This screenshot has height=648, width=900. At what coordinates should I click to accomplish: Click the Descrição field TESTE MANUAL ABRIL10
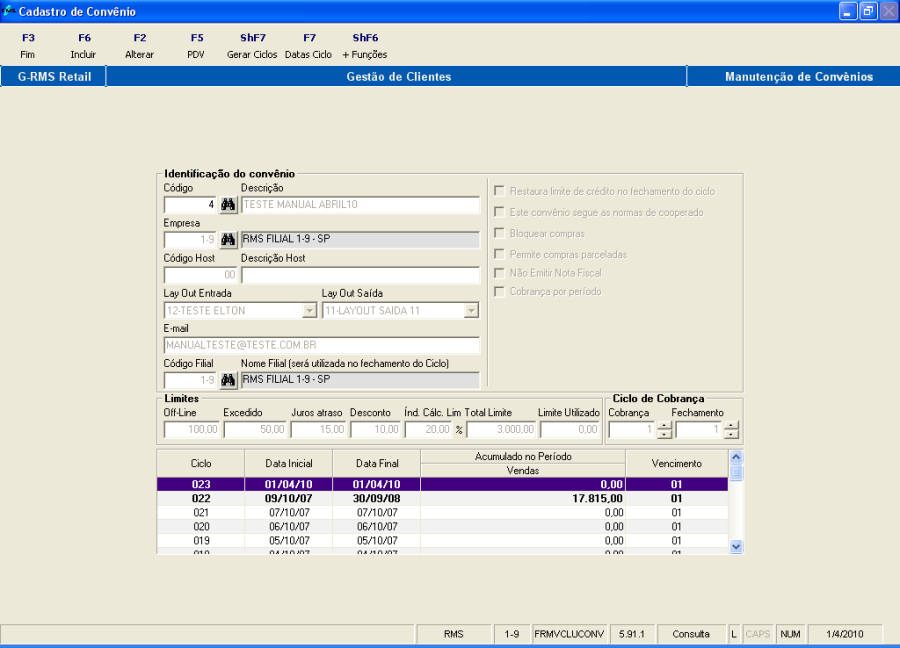pyautogui.click(x=360, y=205)
